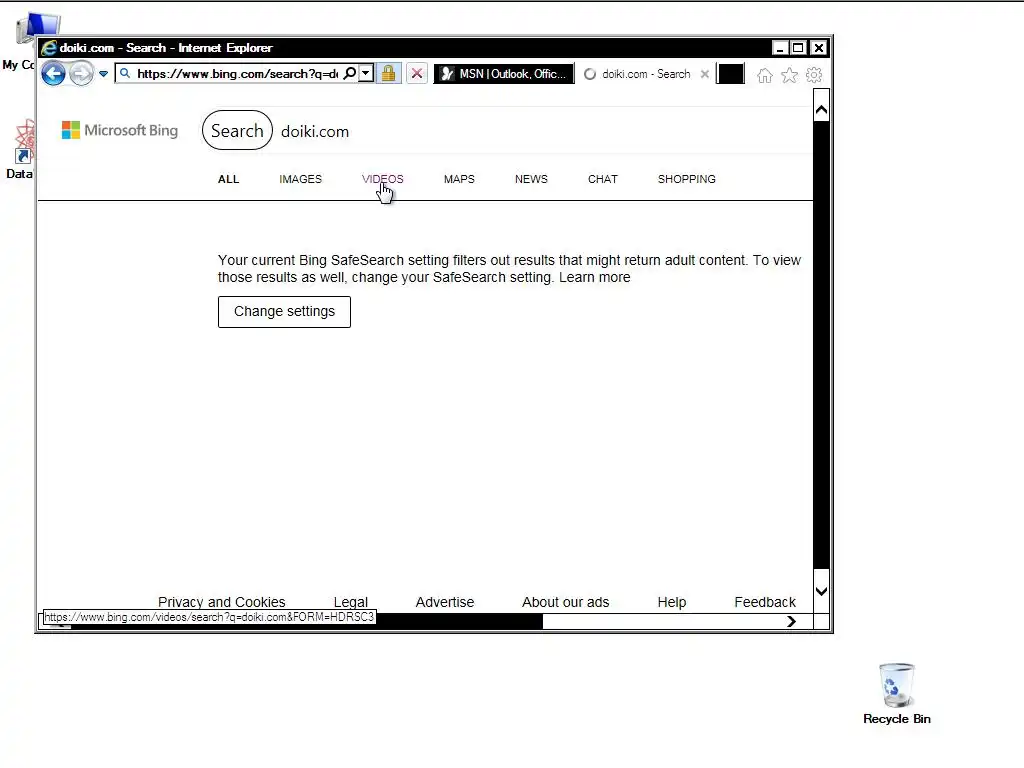Open the My Computer desktop icon
Screen dimensions: 1024x768
(x=25, y=40)
